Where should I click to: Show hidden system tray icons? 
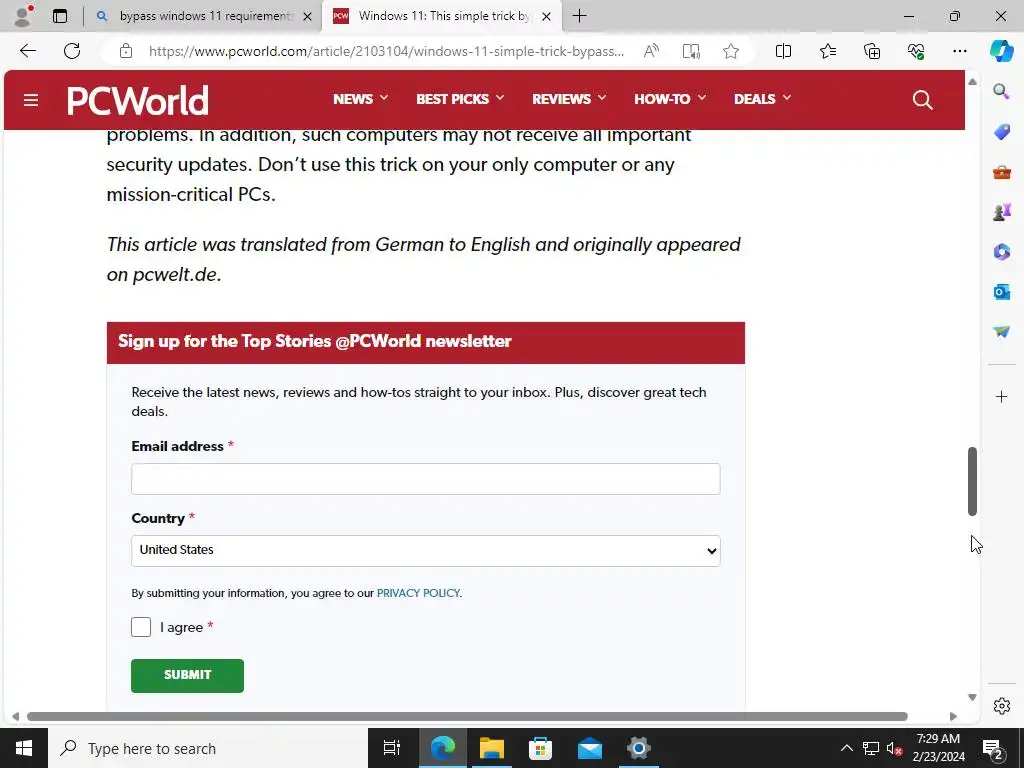(x=846, y=748)
